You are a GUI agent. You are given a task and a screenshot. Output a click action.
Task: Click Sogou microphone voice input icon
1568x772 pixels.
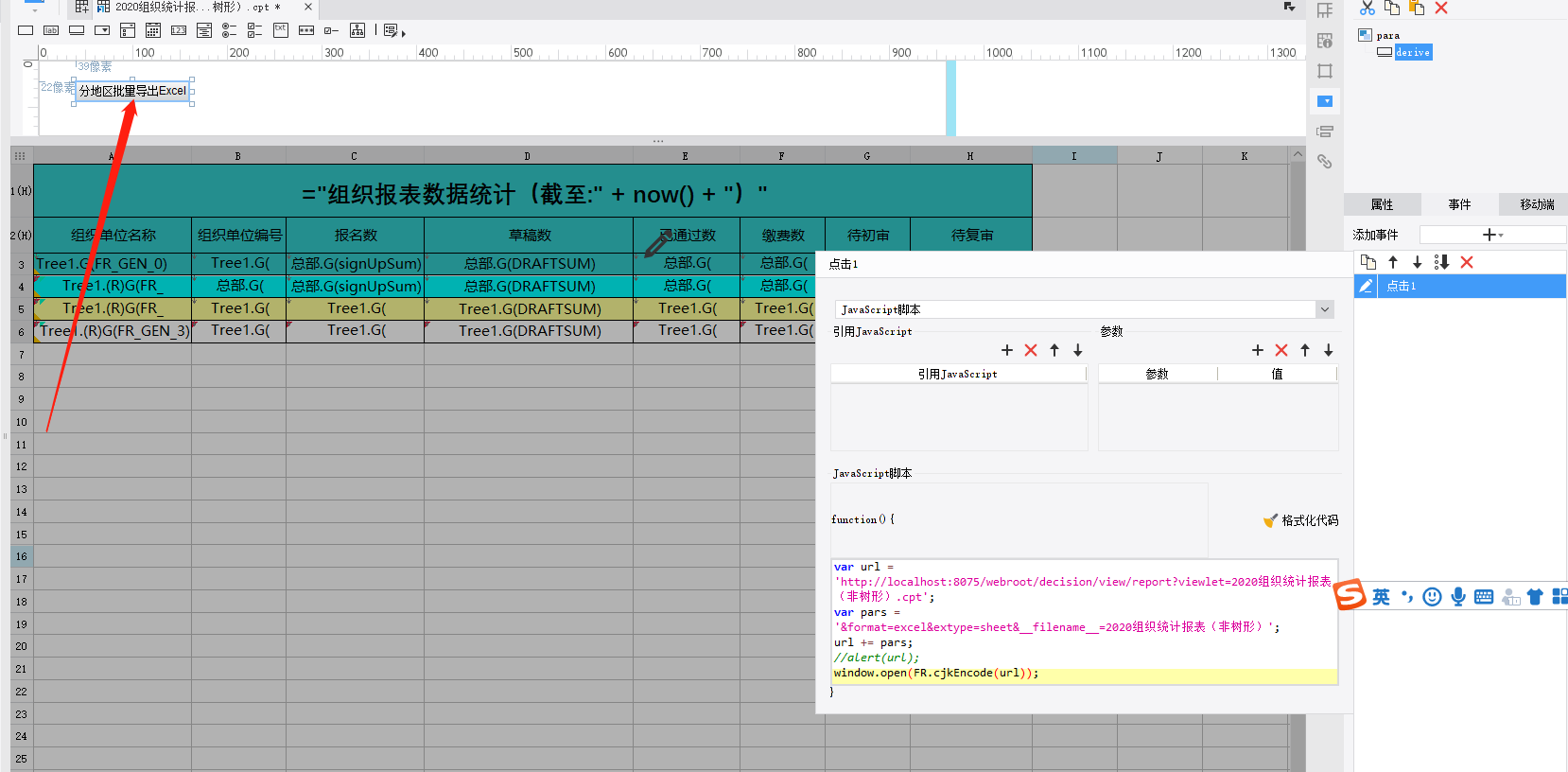[1458, 596]
